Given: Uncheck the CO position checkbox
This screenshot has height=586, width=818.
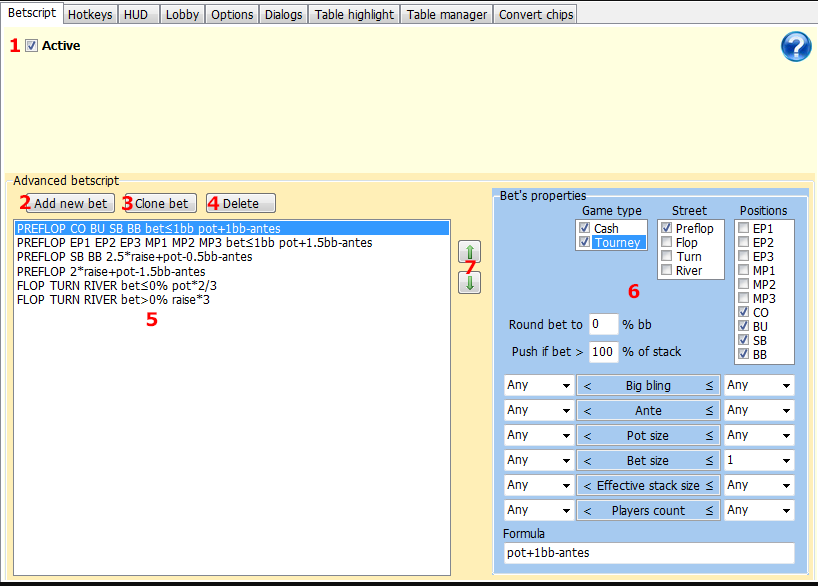Looking at the screenshot, I should (x=744, y=312).
